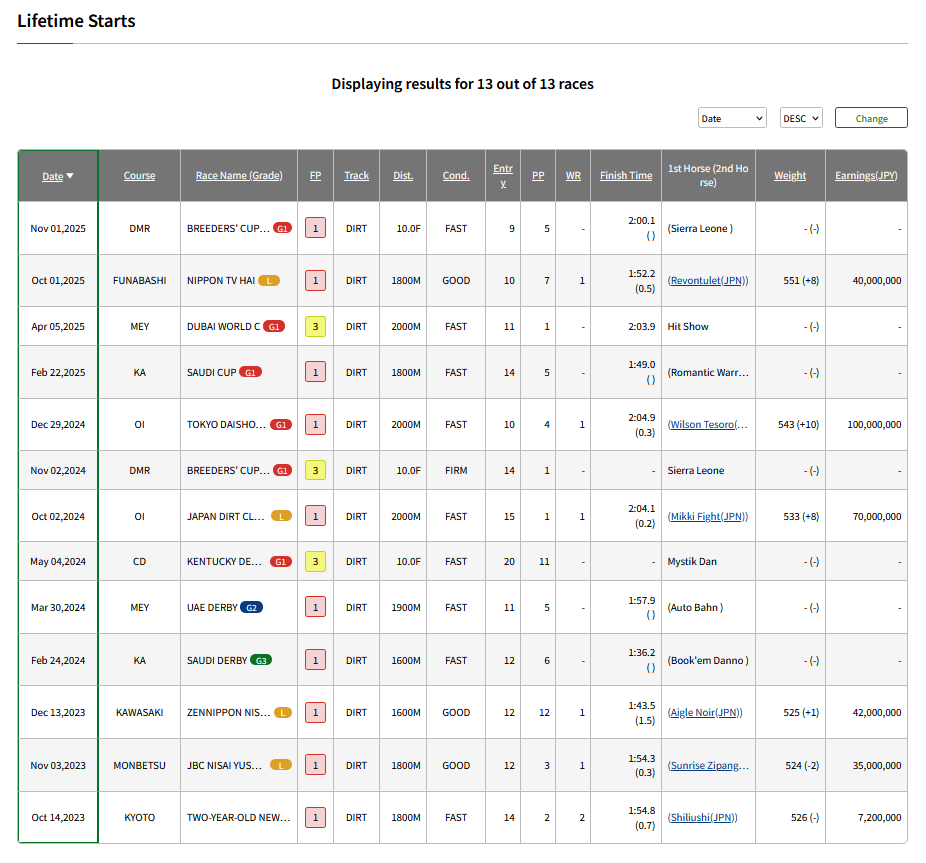This screenshot has height=863, width=926.
Task: Click G1 badge next to Dubai World C
Action: click(274, 327)
